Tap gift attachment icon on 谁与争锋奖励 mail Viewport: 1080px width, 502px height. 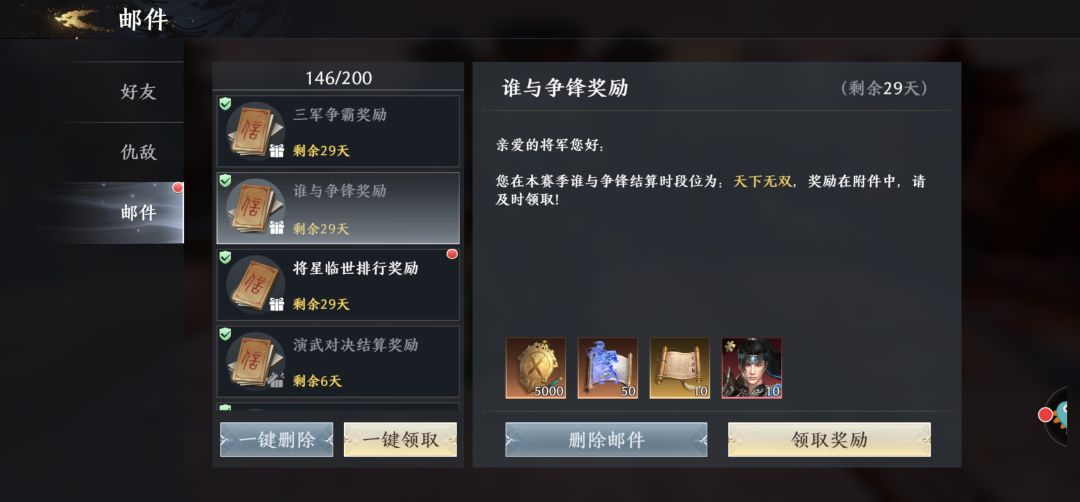click(276, 227)
